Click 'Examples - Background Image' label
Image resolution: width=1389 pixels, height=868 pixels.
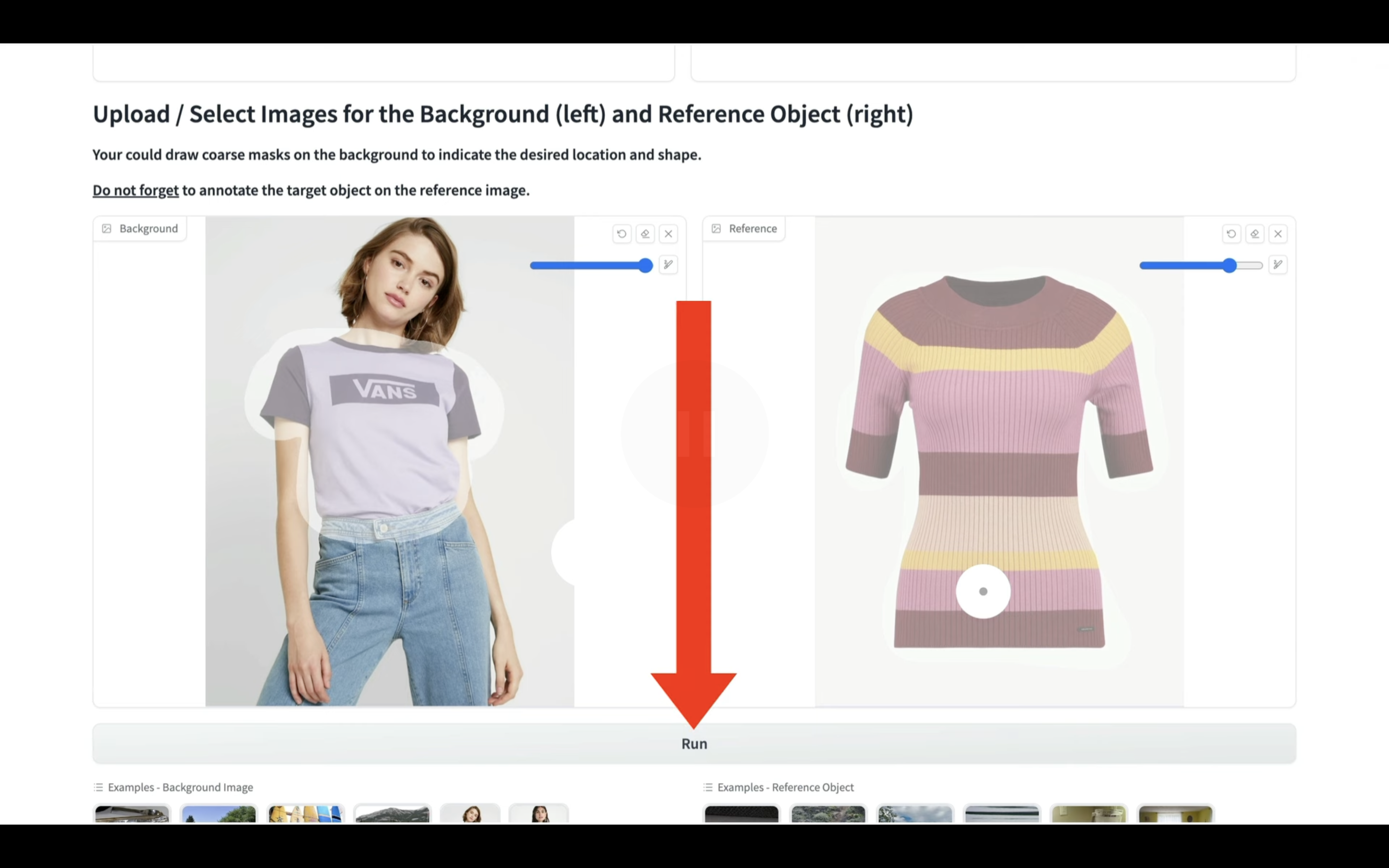point(180,787)
